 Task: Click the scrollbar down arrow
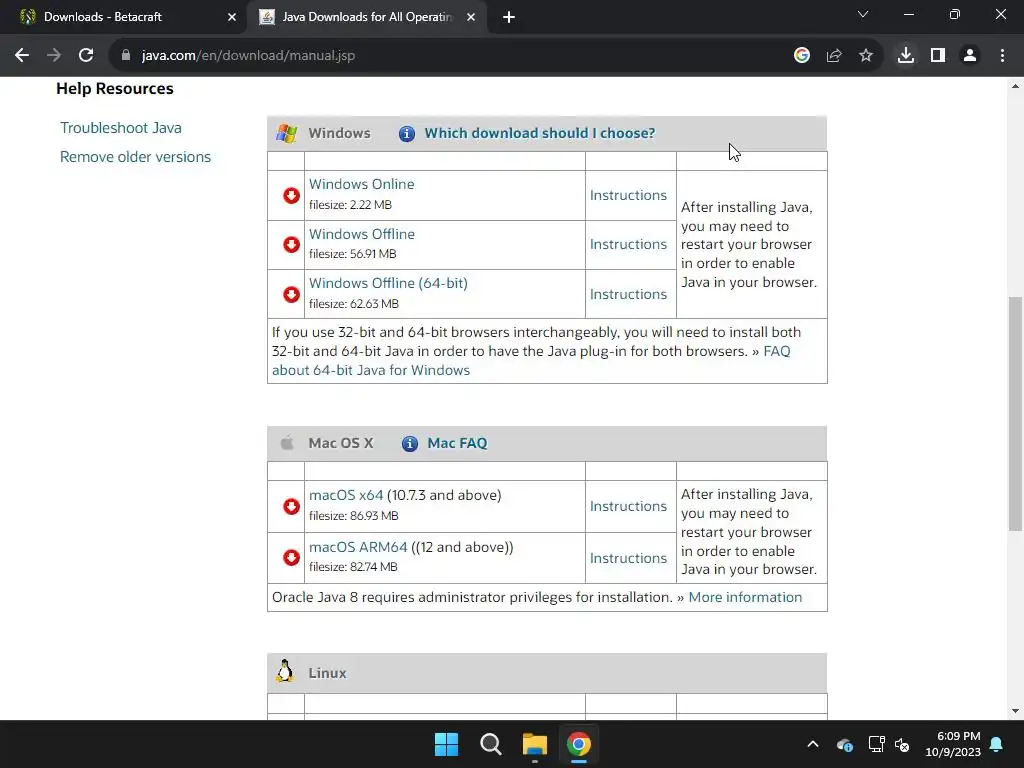click(x=1015, y=711)
